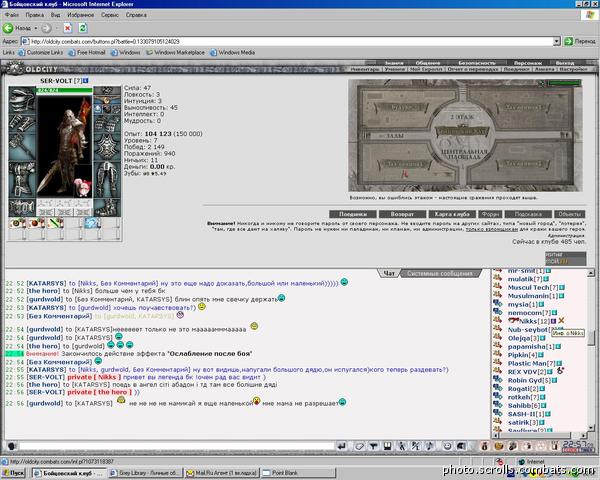
Task: Click user list scrollbar up arrow
Action: [591, 273]
